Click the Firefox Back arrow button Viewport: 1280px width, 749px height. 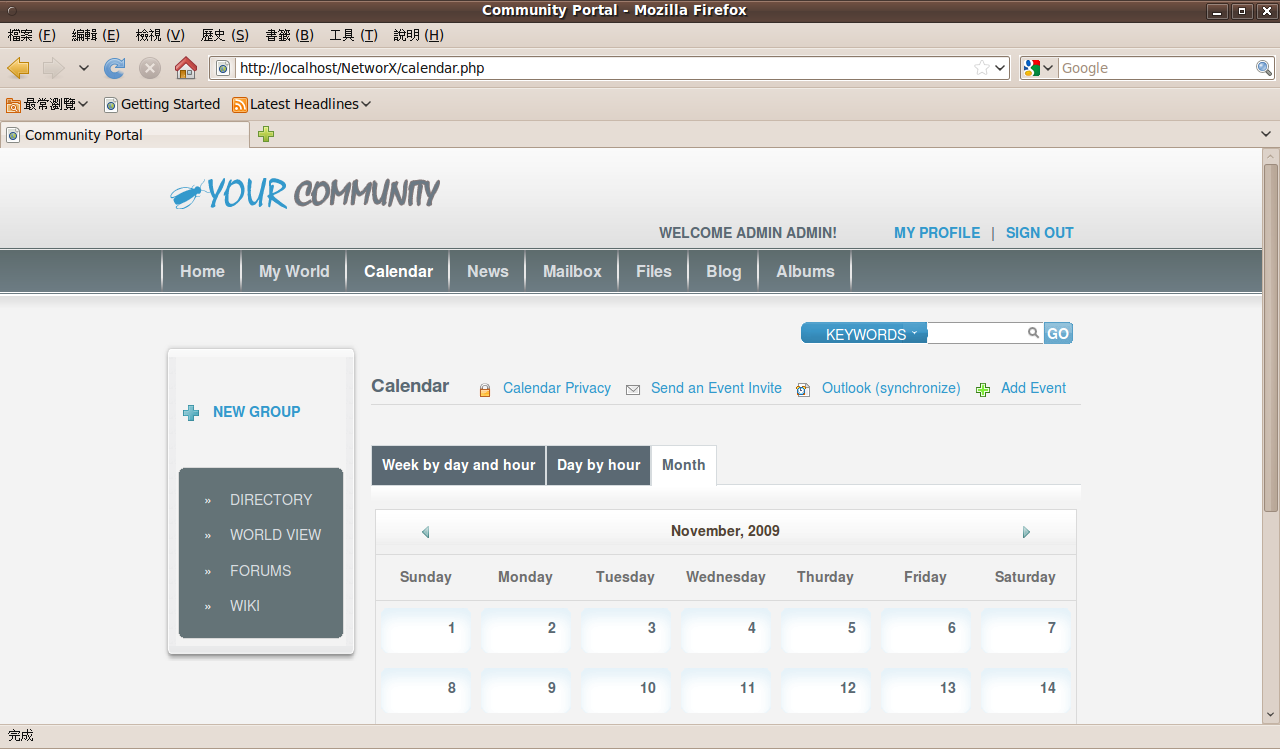pos(19,68)
